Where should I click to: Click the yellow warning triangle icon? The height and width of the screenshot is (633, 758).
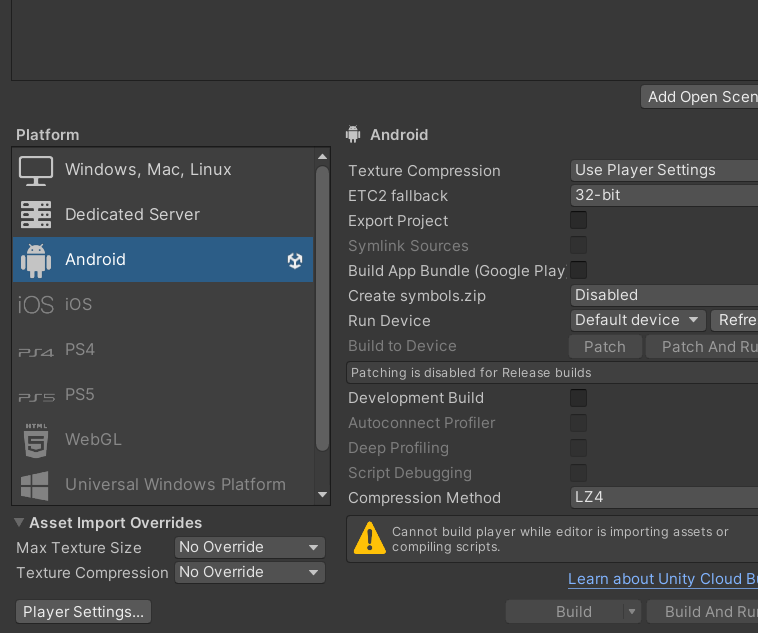click(x=370, y=538)
